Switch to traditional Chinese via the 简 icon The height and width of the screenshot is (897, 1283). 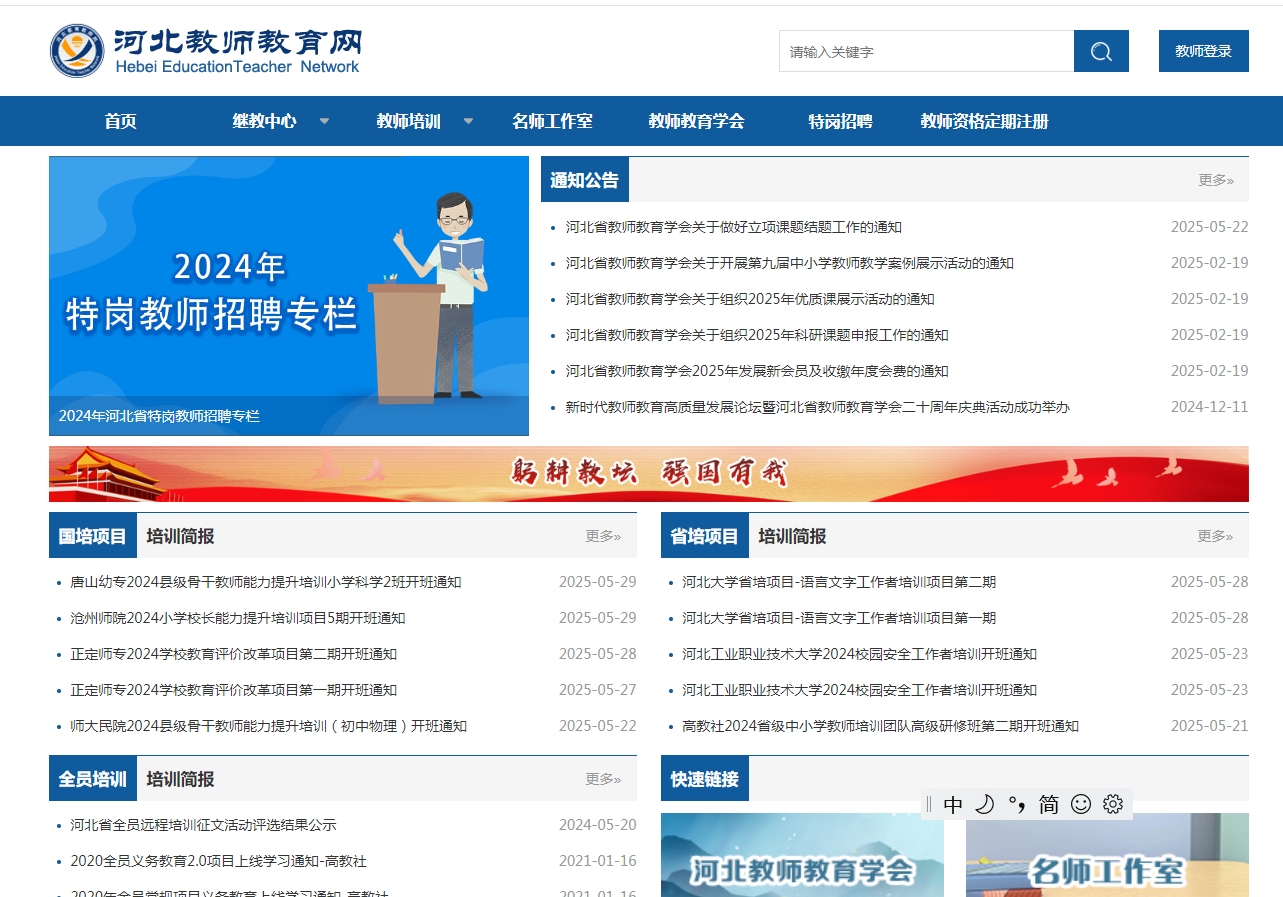[x=1048, y=803]
